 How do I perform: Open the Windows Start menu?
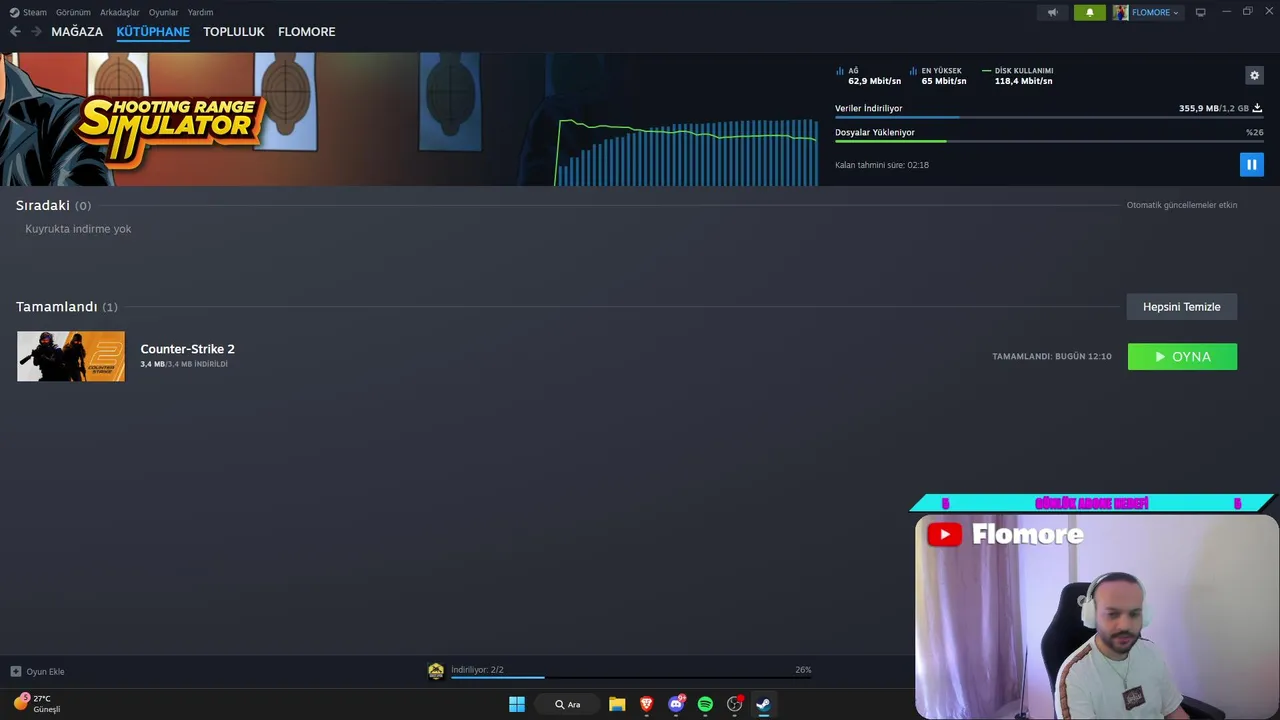point(517,704)
